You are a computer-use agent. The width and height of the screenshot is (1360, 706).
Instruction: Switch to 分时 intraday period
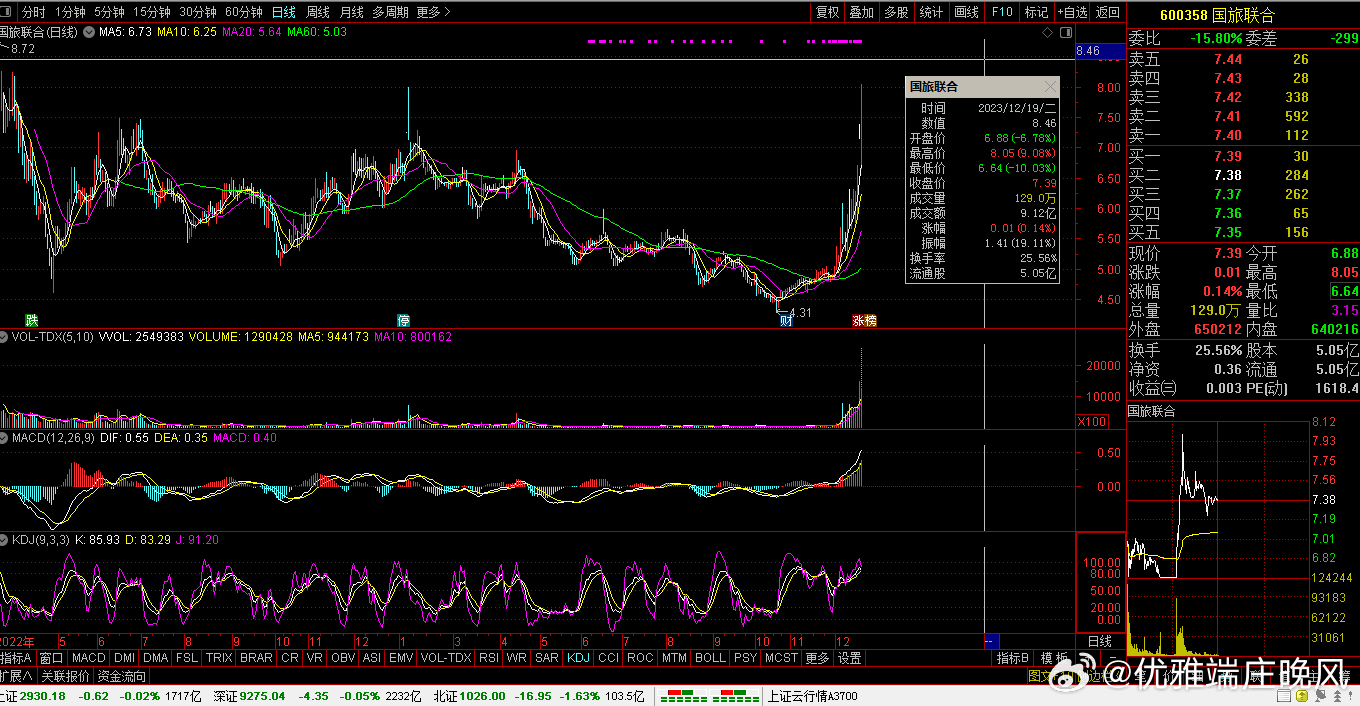click(33, 12)
